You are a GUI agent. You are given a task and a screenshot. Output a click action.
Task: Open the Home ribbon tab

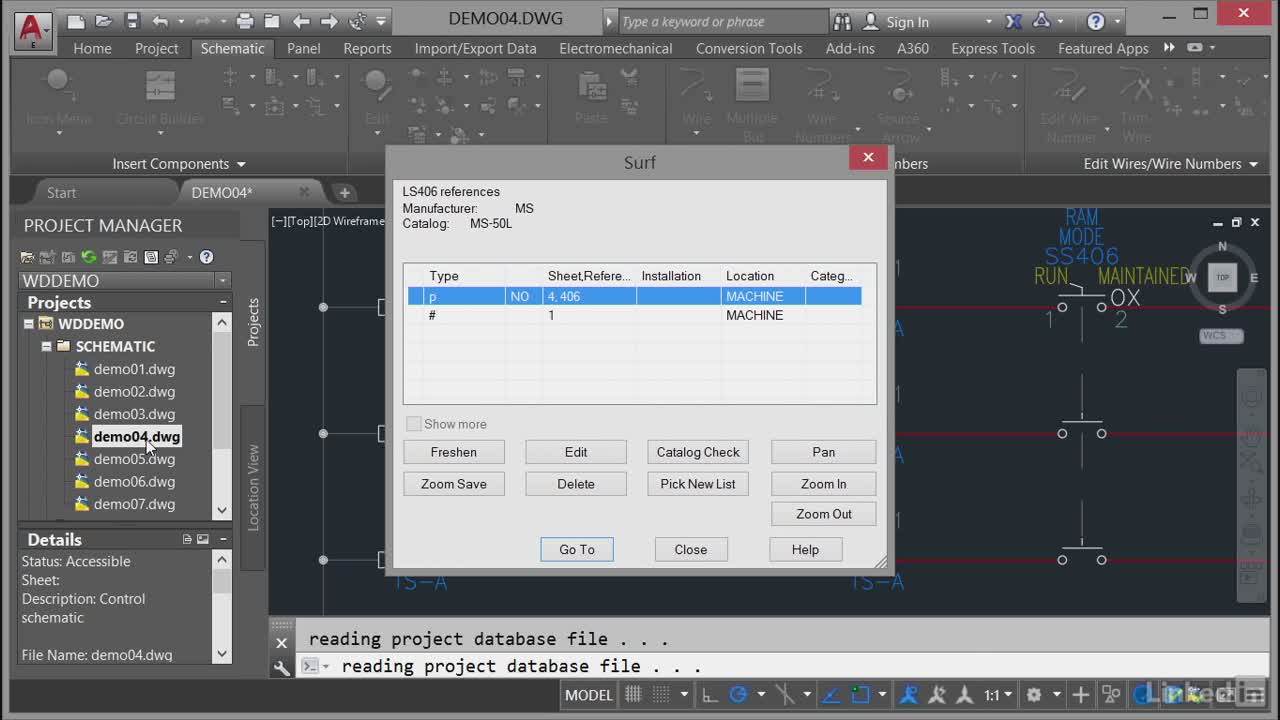[92, 48]
